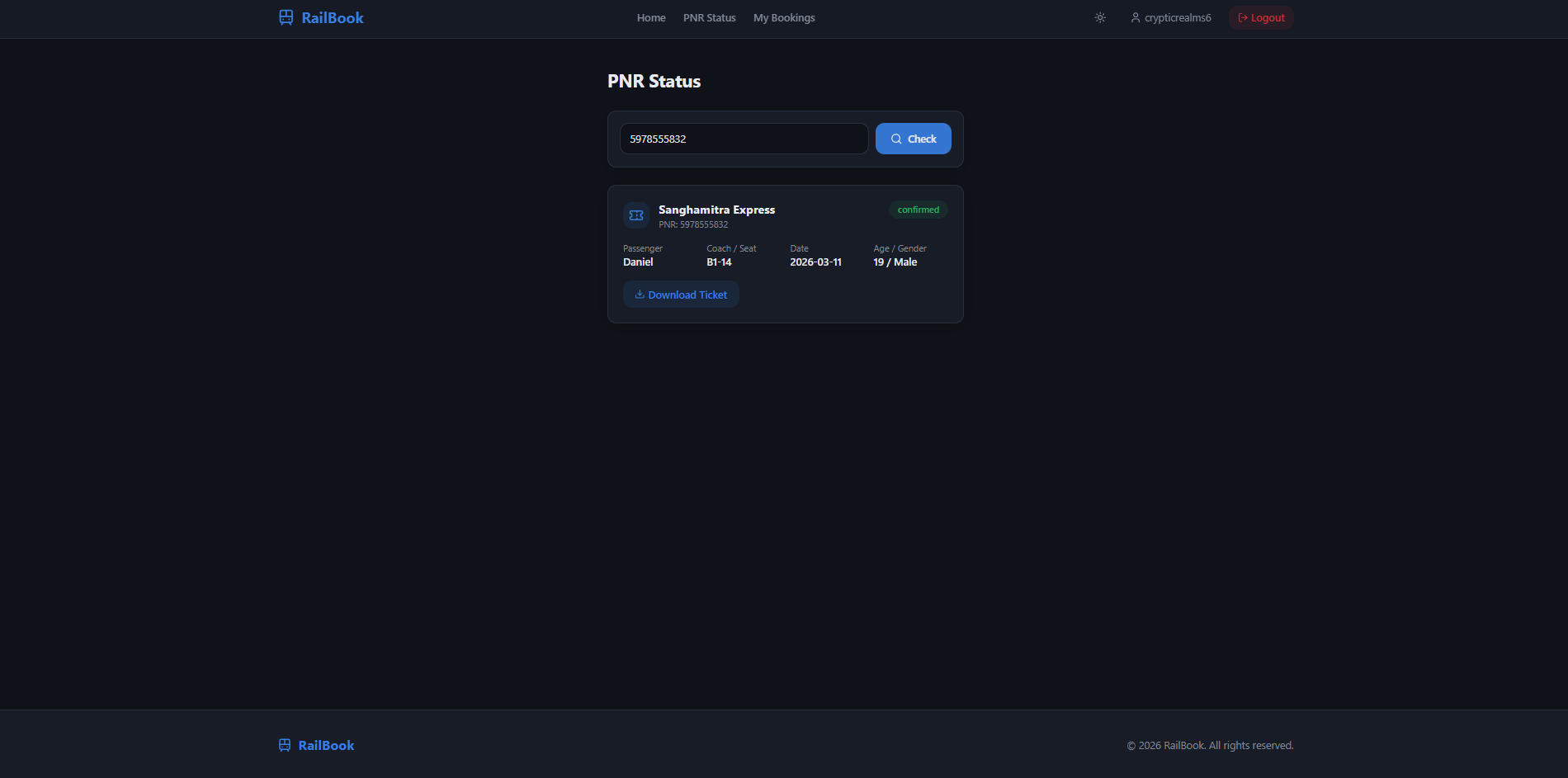This screenshot has width=1568, height=778.
Task: Click the RailBook train logo icon in header
Action: click(x=286, y=17)
